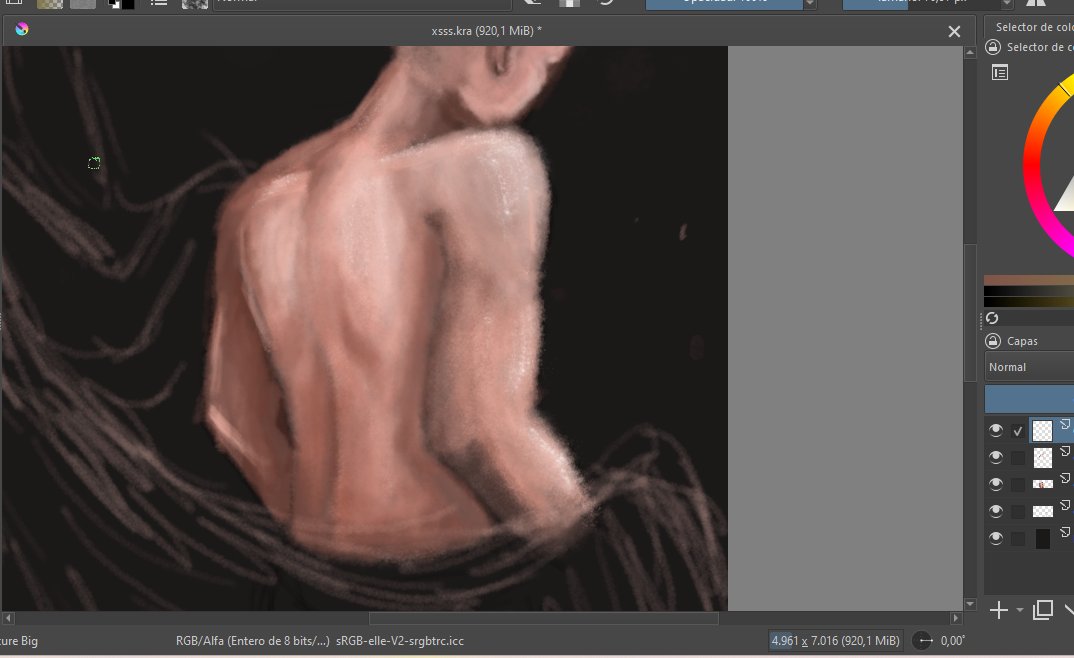Viewport: 1074px width, 658px height.
Task: Click the detached list icon near Selector de colores
Action: (999, 72)
